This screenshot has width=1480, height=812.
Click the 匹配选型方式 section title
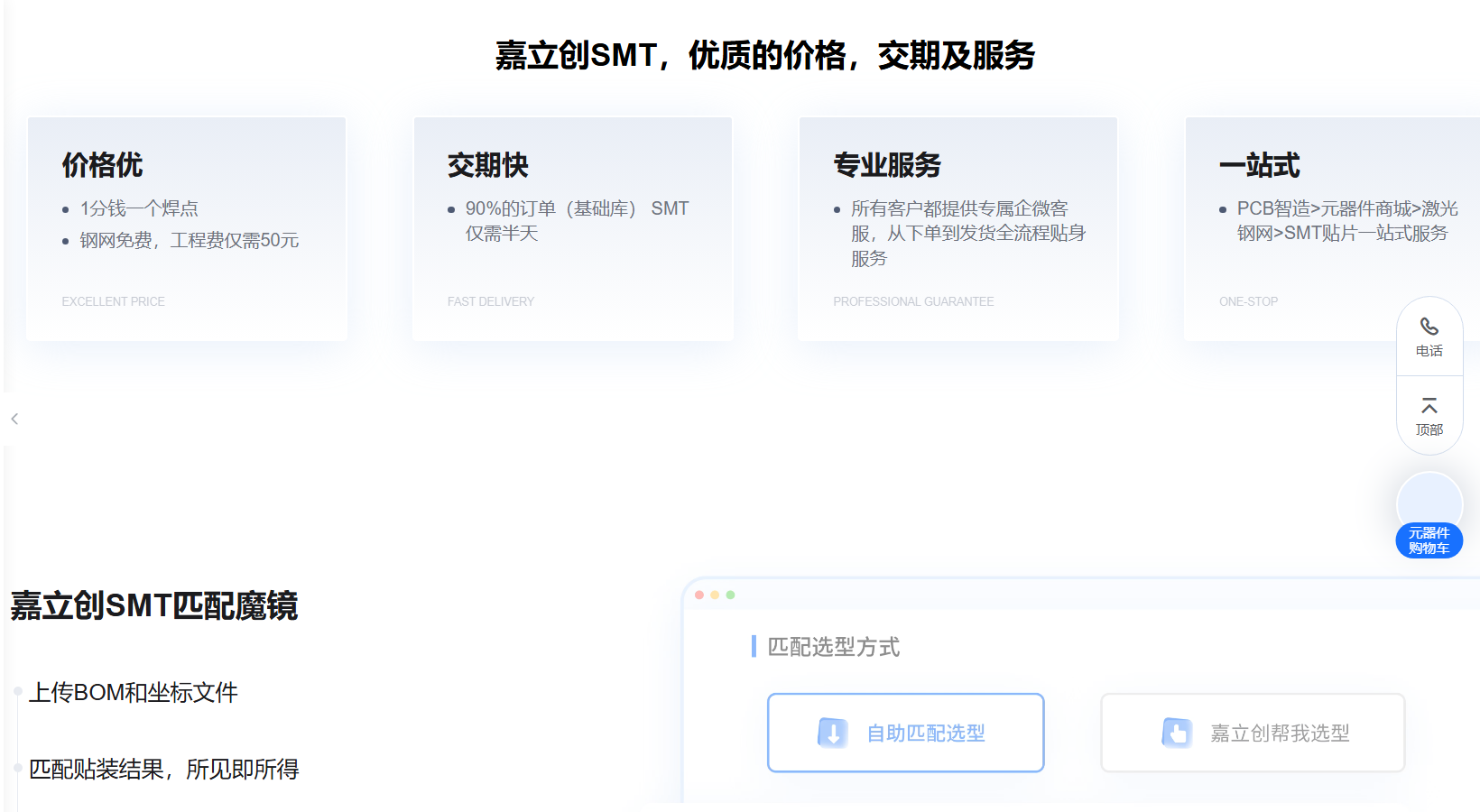(833, 647)
